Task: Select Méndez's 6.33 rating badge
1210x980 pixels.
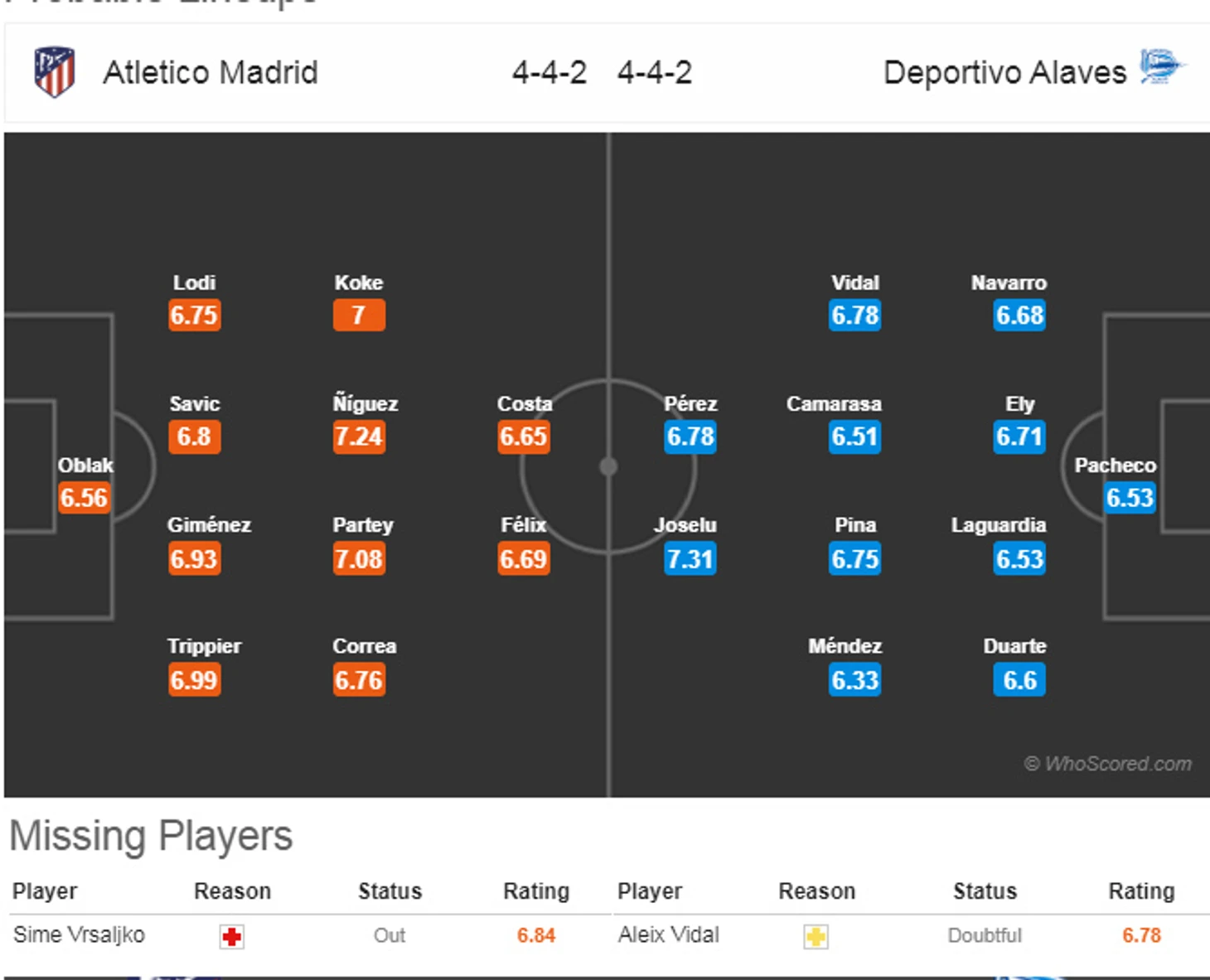Action: (x=854, y=680)
